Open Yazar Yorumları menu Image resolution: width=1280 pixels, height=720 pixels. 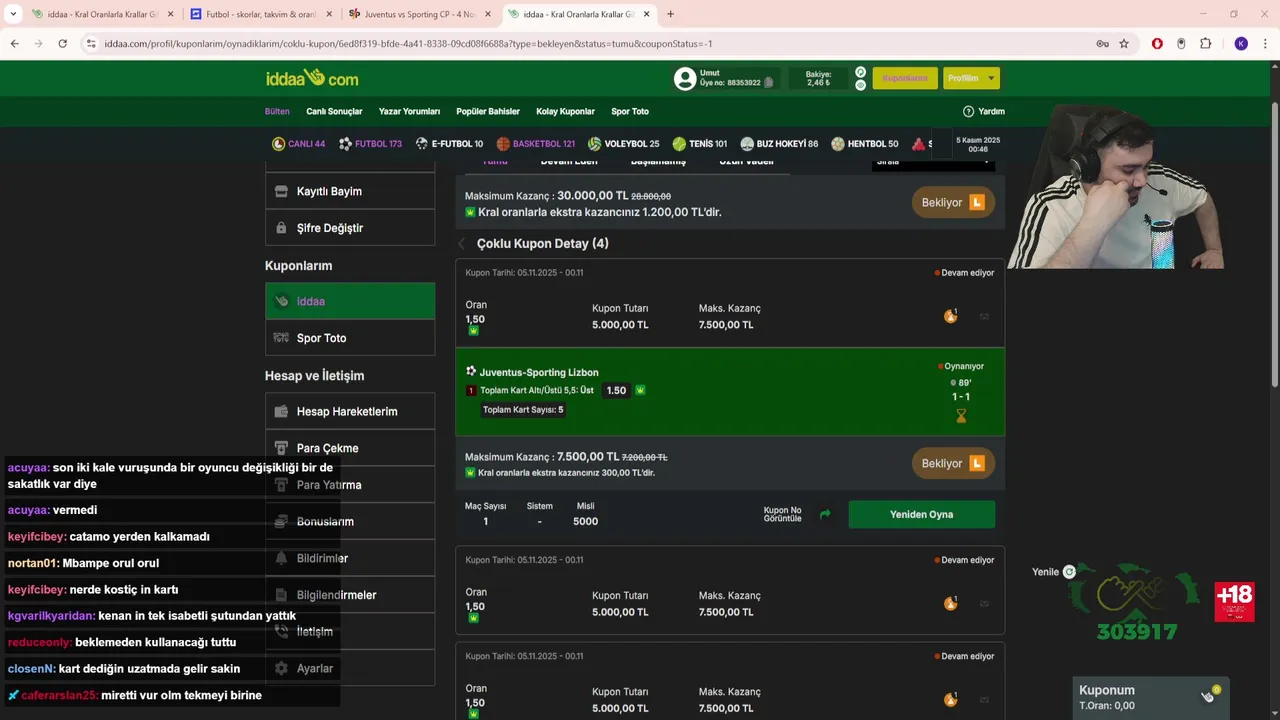[x=409, y=111]
